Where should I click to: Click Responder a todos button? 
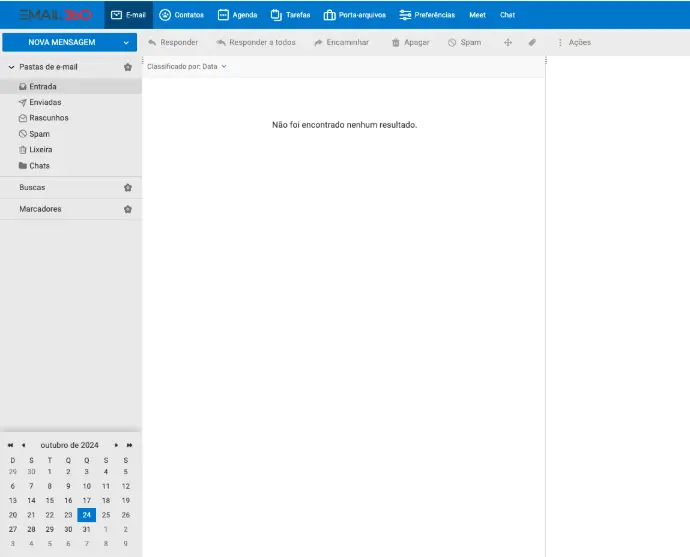point(256,42)
